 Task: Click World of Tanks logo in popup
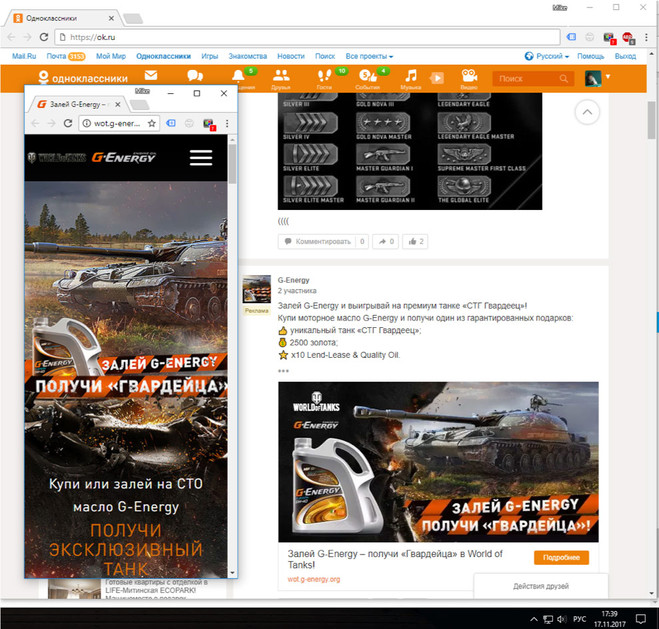click(56, 158)
